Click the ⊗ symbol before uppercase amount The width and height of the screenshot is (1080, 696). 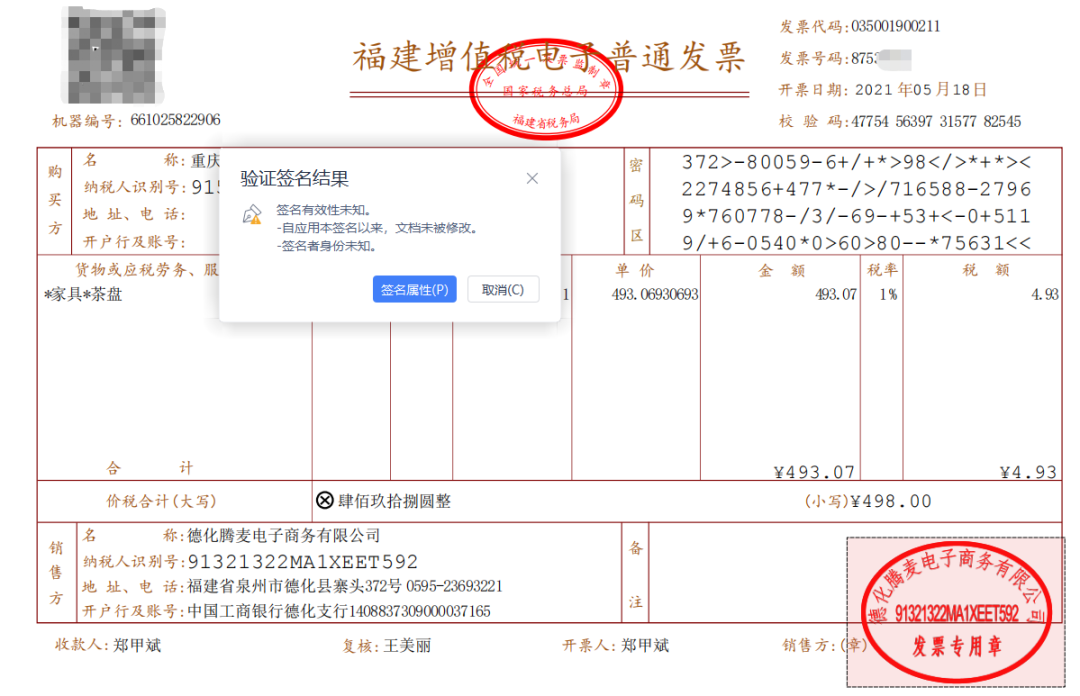(325, 500)
